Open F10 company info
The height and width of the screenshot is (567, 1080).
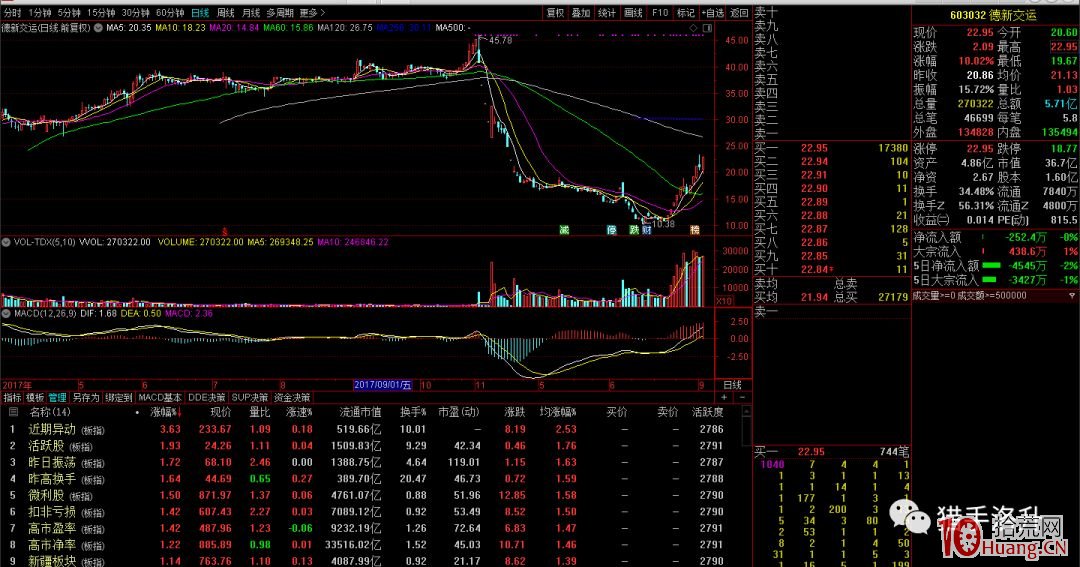[660, 13]
